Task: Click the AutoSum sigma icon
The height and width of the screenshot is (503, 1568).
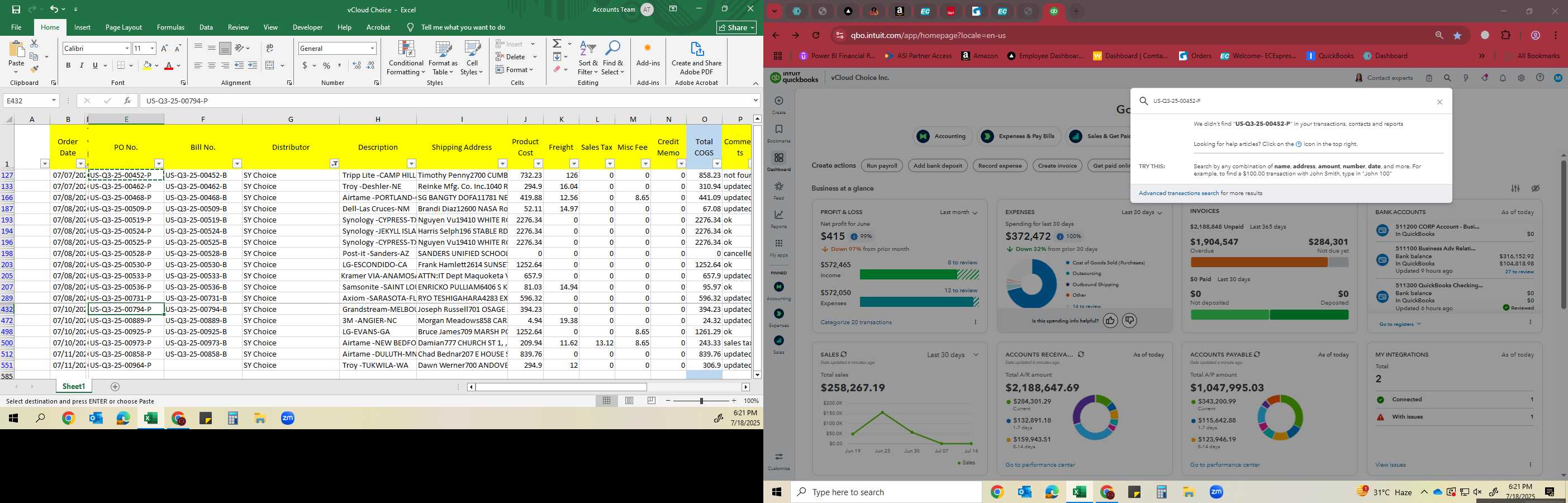Action: (557, 44)
